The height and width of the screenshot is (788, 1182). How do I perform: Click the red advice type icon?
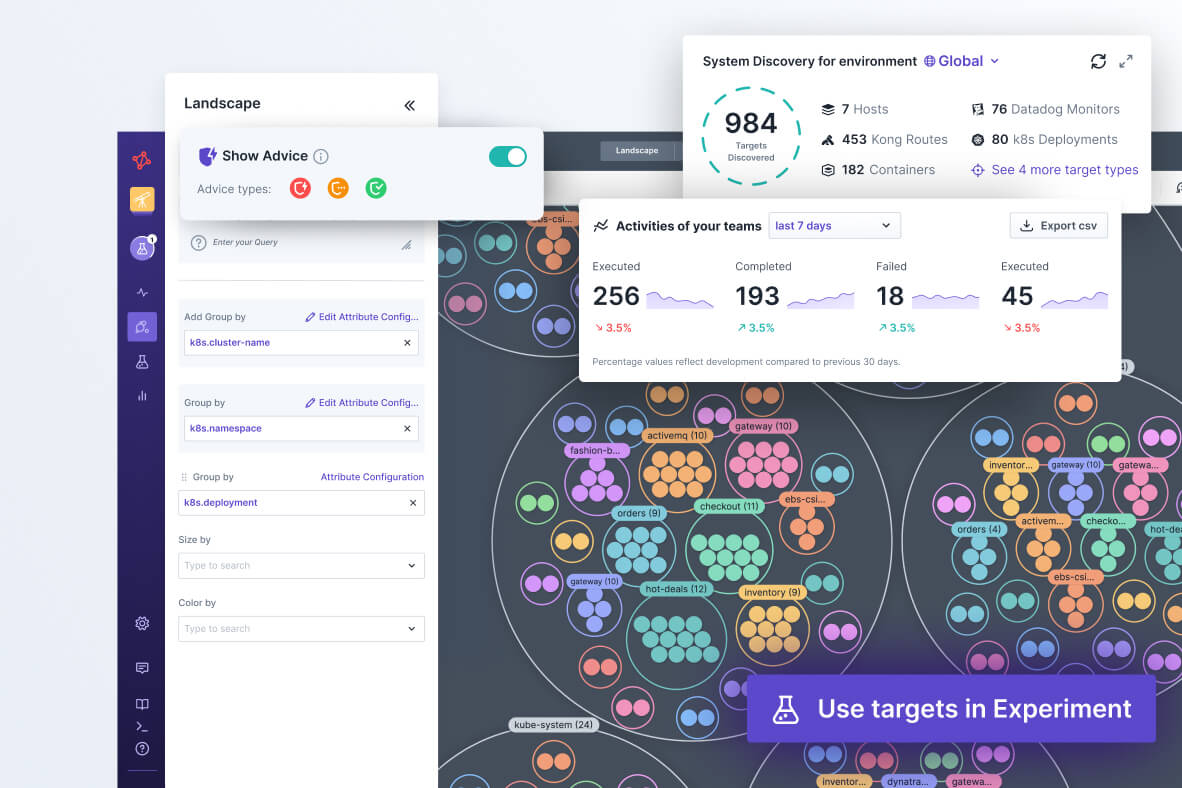point(300,188)
